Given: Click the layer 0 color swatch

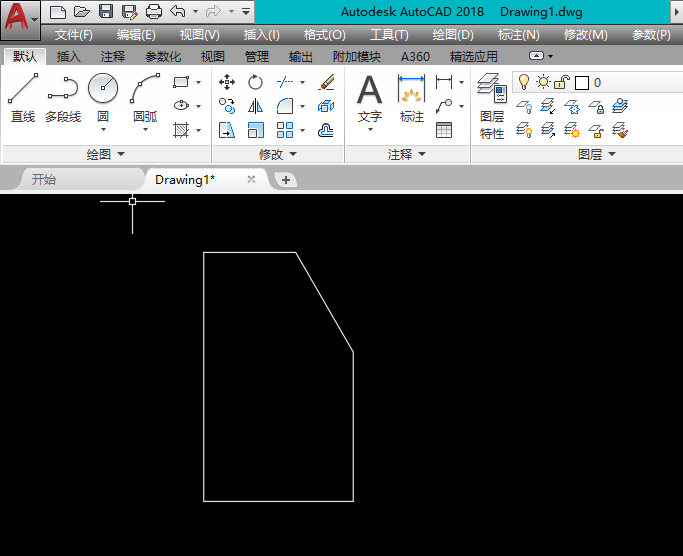Looking at the screenshot, I should [x=582, y=82].
